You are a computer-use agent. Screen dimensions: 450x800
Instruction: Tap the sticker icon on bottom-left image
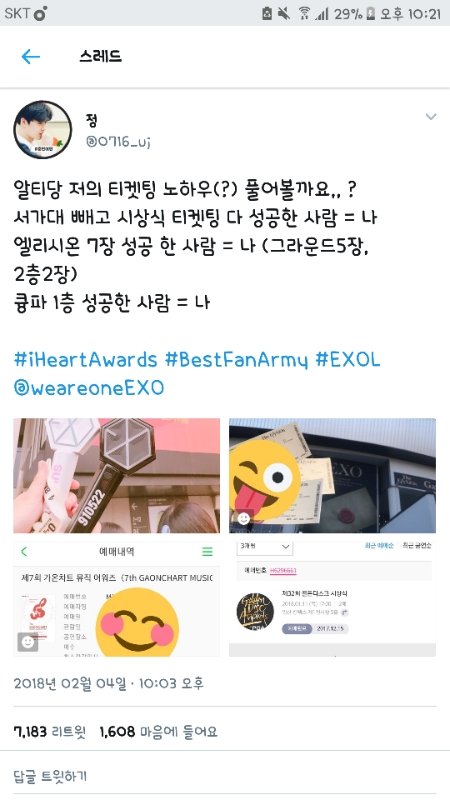(28, 642)
